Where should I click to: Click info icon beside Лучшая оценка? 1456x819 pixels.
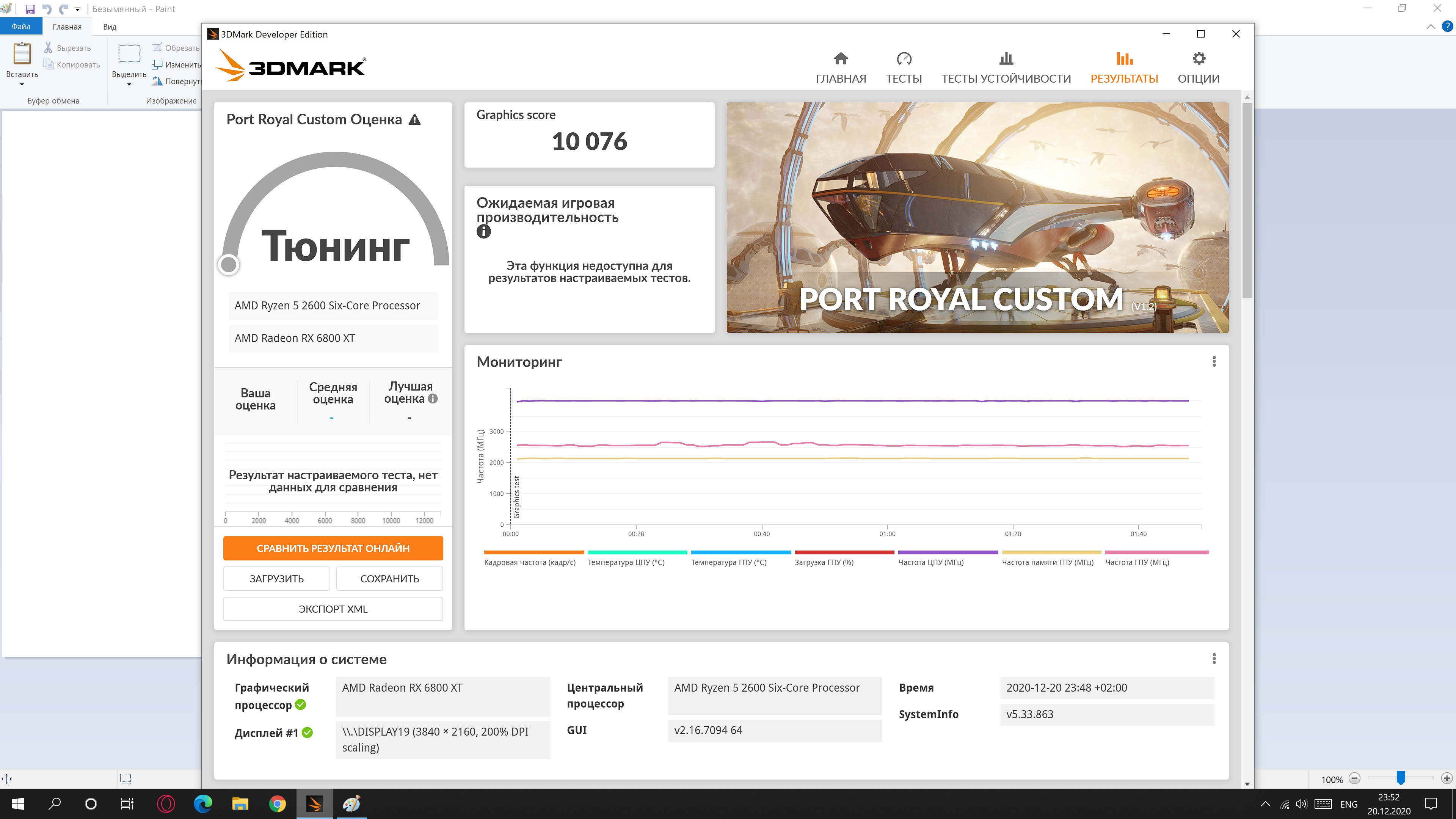[x=433, y=399]
